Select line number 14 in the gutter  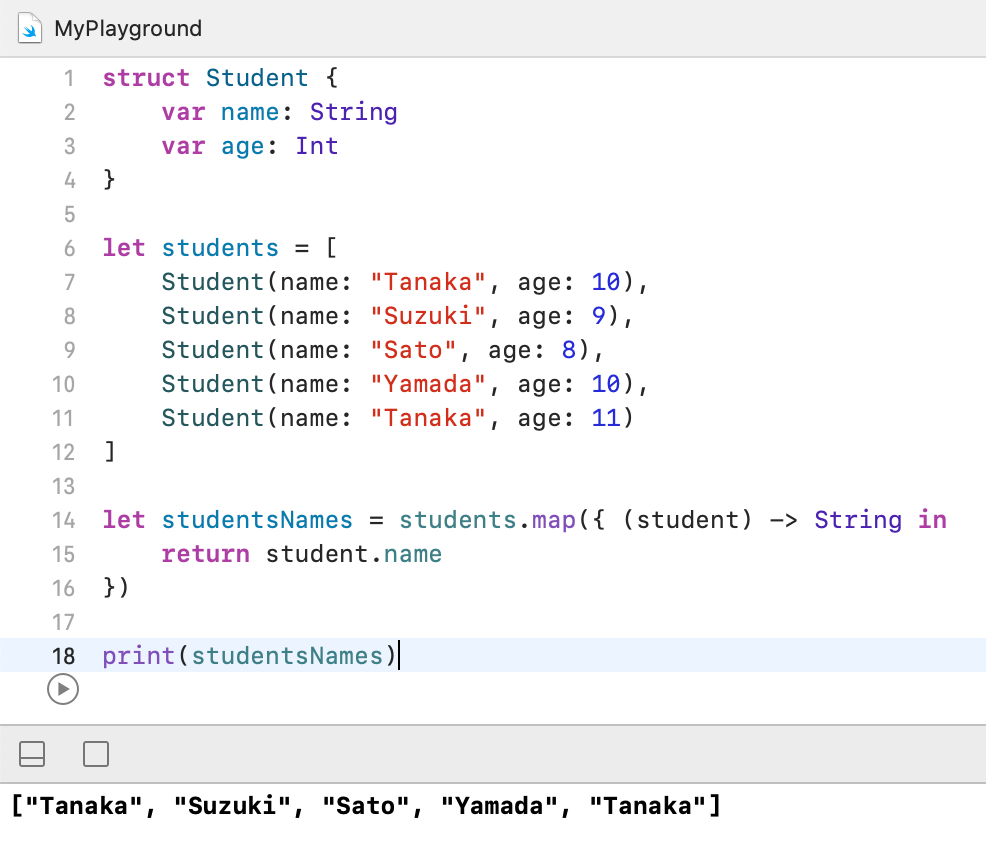click(x=63, y=520)
